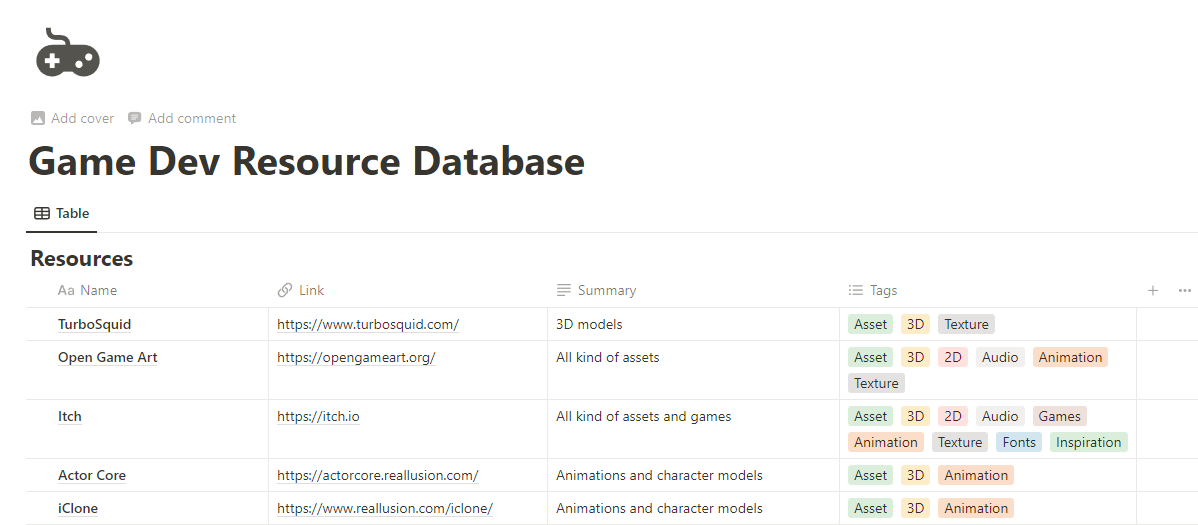Add a new column with the plus icon

(1153, 290)
